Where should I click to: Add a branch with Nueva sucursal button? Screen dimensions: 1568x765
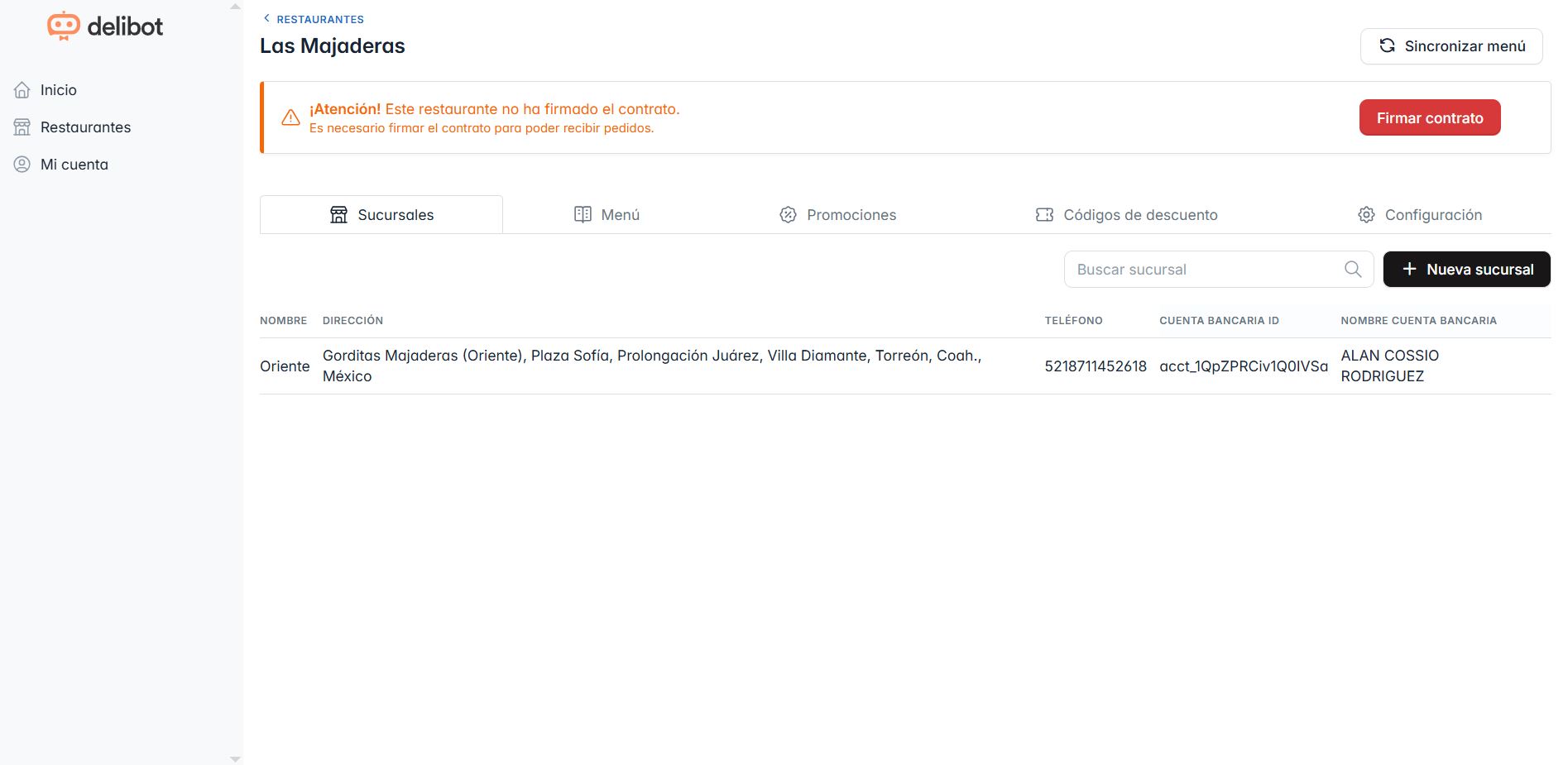pyautogui.click(x=1466, y=270)
